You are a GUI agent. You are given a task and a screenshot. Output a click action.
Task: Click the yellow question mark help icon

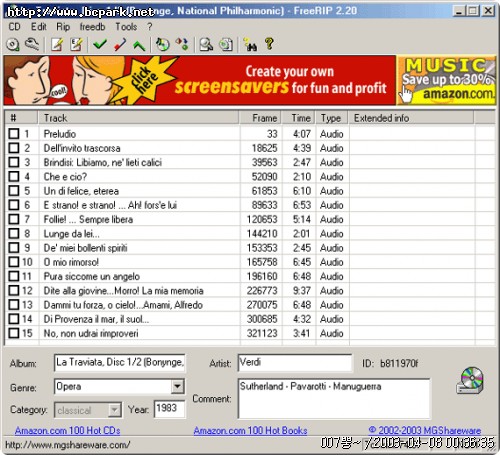(x=269, y=44)
